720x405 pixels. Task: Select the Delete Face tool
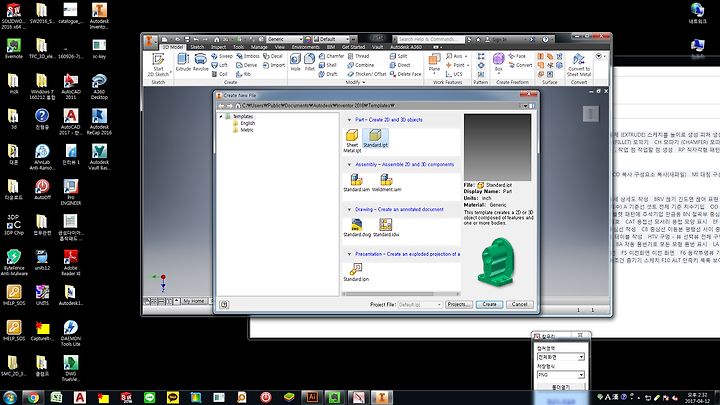[405, 74]
